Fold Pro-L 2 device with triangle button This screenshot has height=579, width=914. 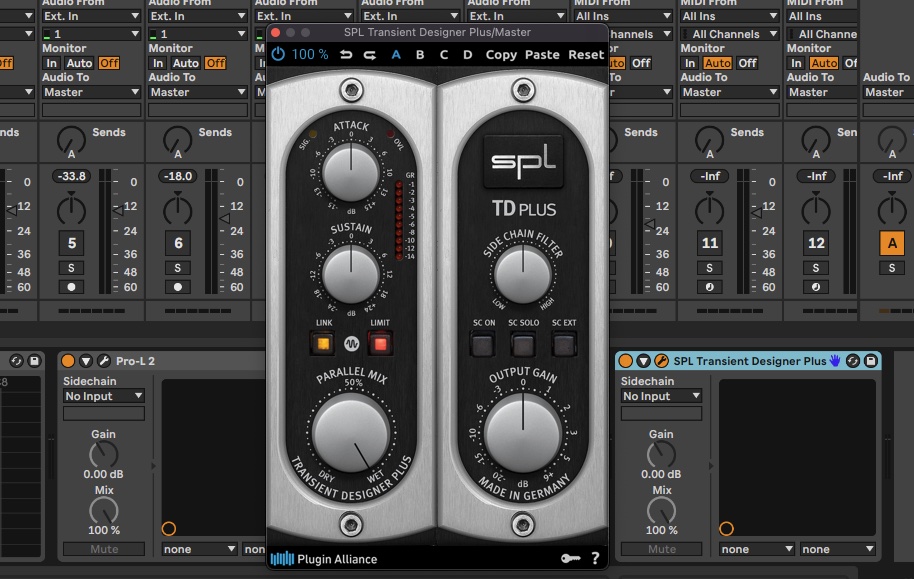(x=86, y=361)
